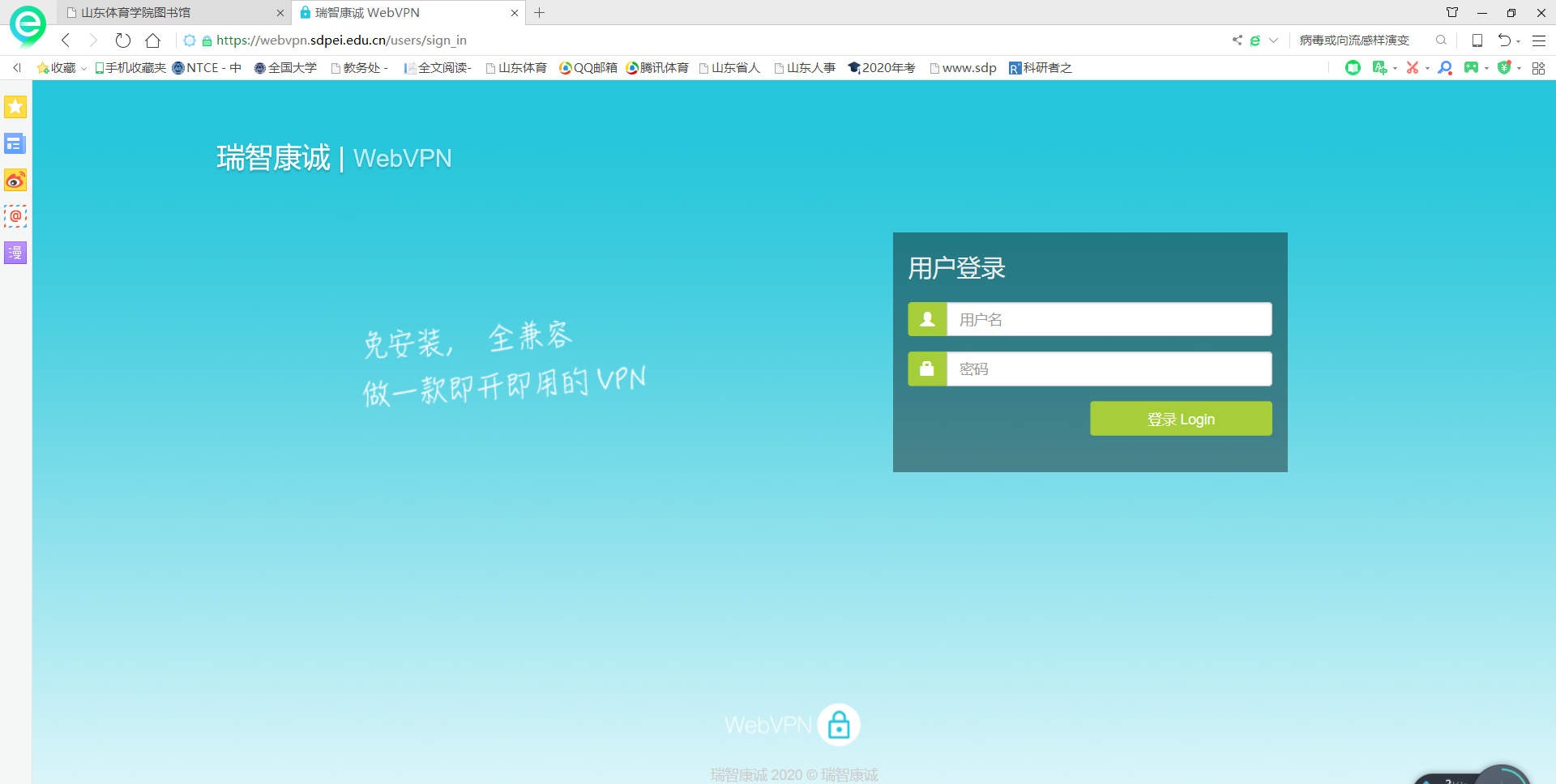Open the 山东省人 bookmark
Image resolution: width=1556 pixels, height=784 pixels.
tap(729, 68)
